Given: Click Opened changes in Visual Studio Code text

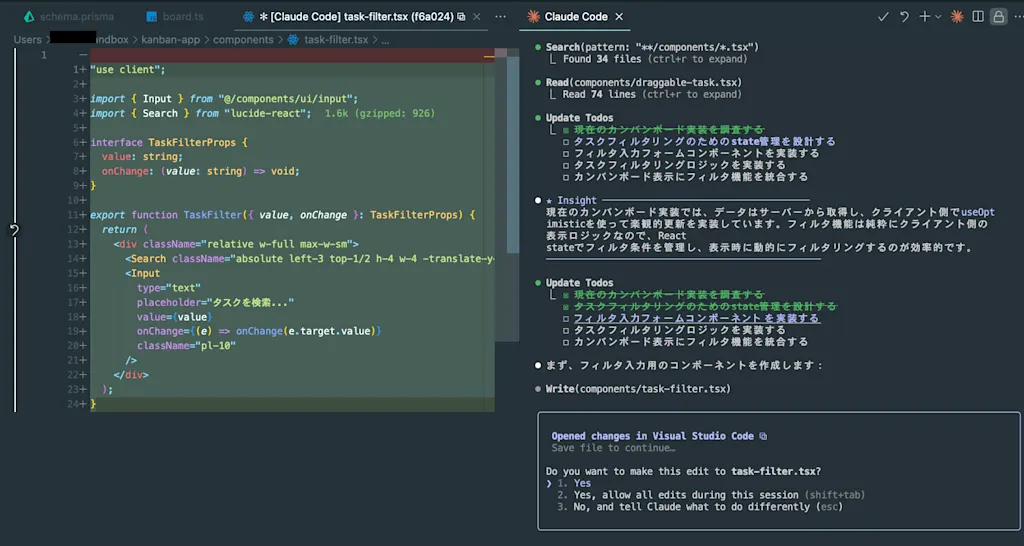Looking at the screenshot, I should pyautogui.click(x=652, y=436).
